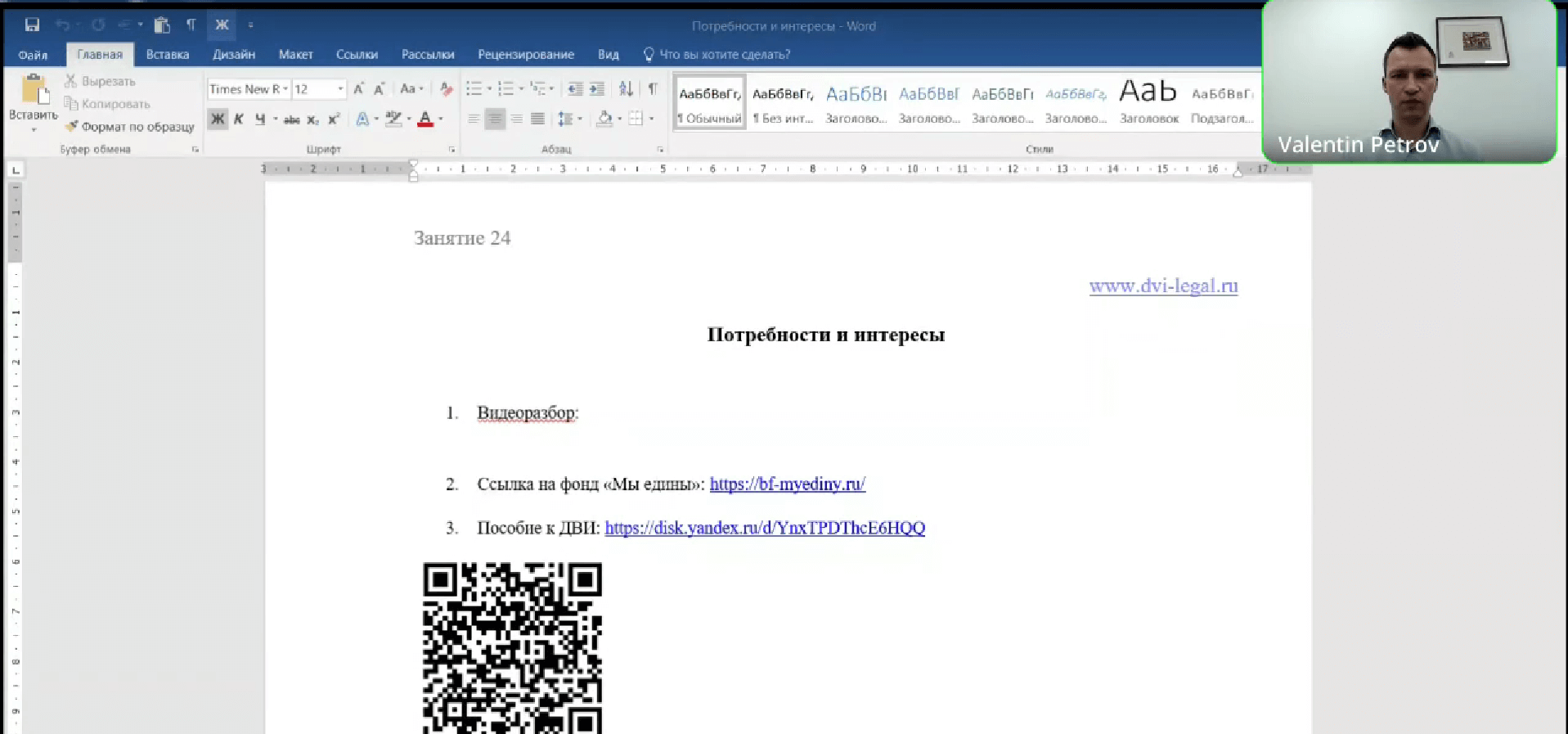Clear all formatting with the eraser icon
This screenshot has width=1568, height=734.
point(446,88)
